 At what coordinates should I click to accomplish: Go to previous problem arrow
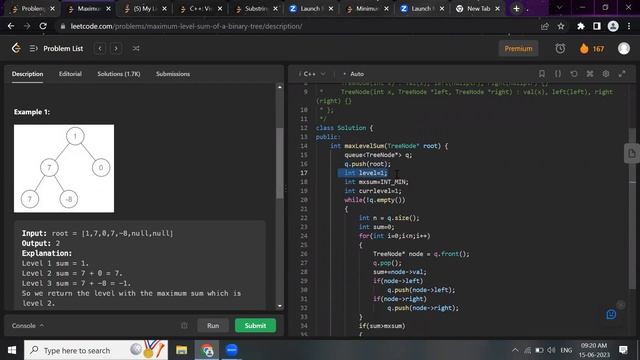[100, 49]
